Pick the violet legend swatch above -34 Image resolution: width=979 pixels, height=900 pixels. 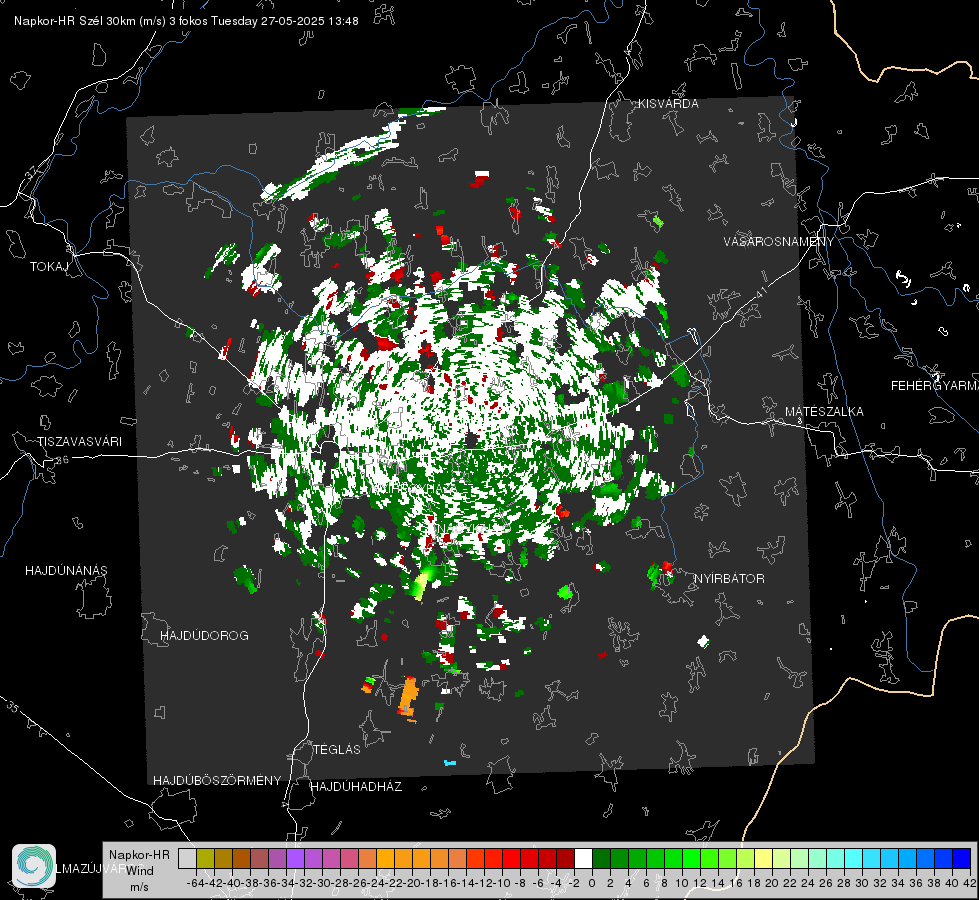point(295,858)
